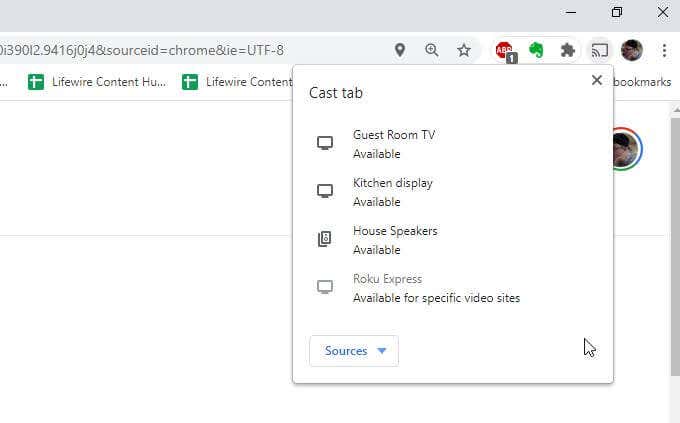Click the page vertical scrollbar

[x=673, y=250]
